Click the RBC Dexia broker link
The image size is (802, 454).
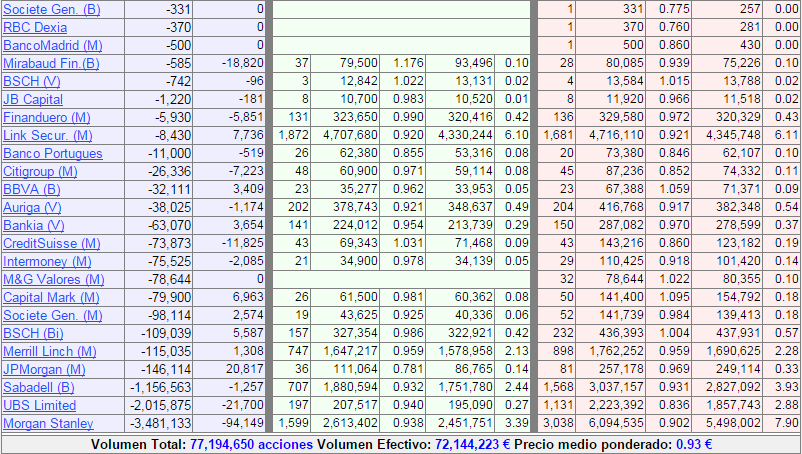[x=35, y=28]
